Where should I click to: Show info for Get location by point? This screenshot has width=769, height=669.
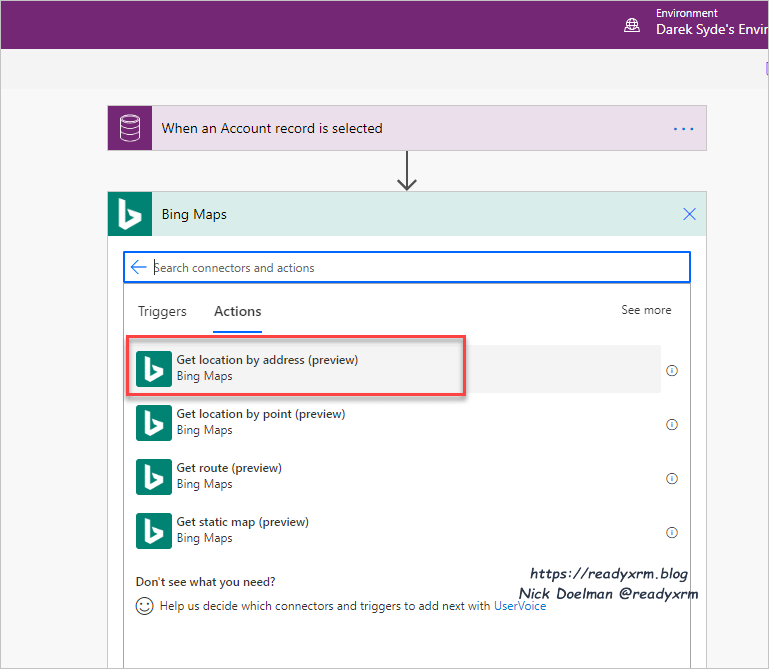672,424
